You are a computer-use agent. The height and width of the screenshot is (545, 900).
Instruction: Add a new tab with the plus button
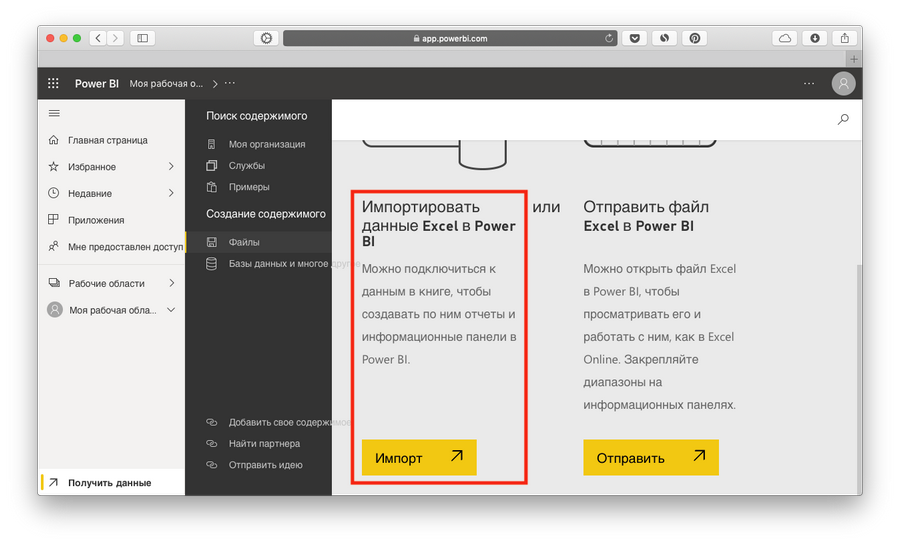tap(854, 59)
